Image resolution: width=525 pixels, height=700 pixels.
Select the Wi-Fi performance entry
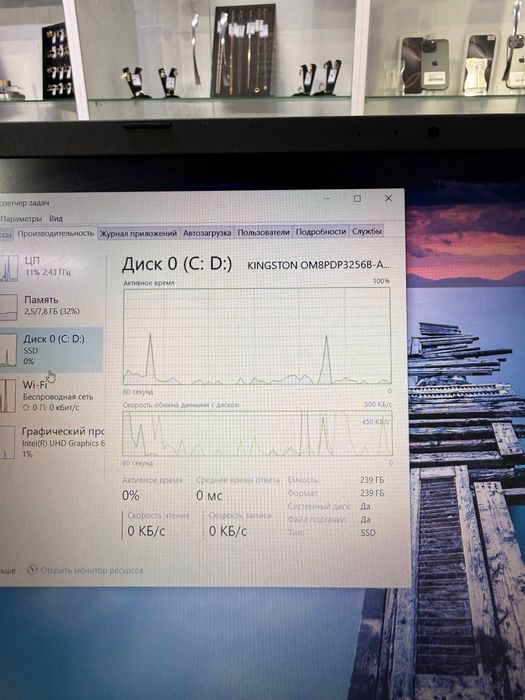tap(51, 396)
